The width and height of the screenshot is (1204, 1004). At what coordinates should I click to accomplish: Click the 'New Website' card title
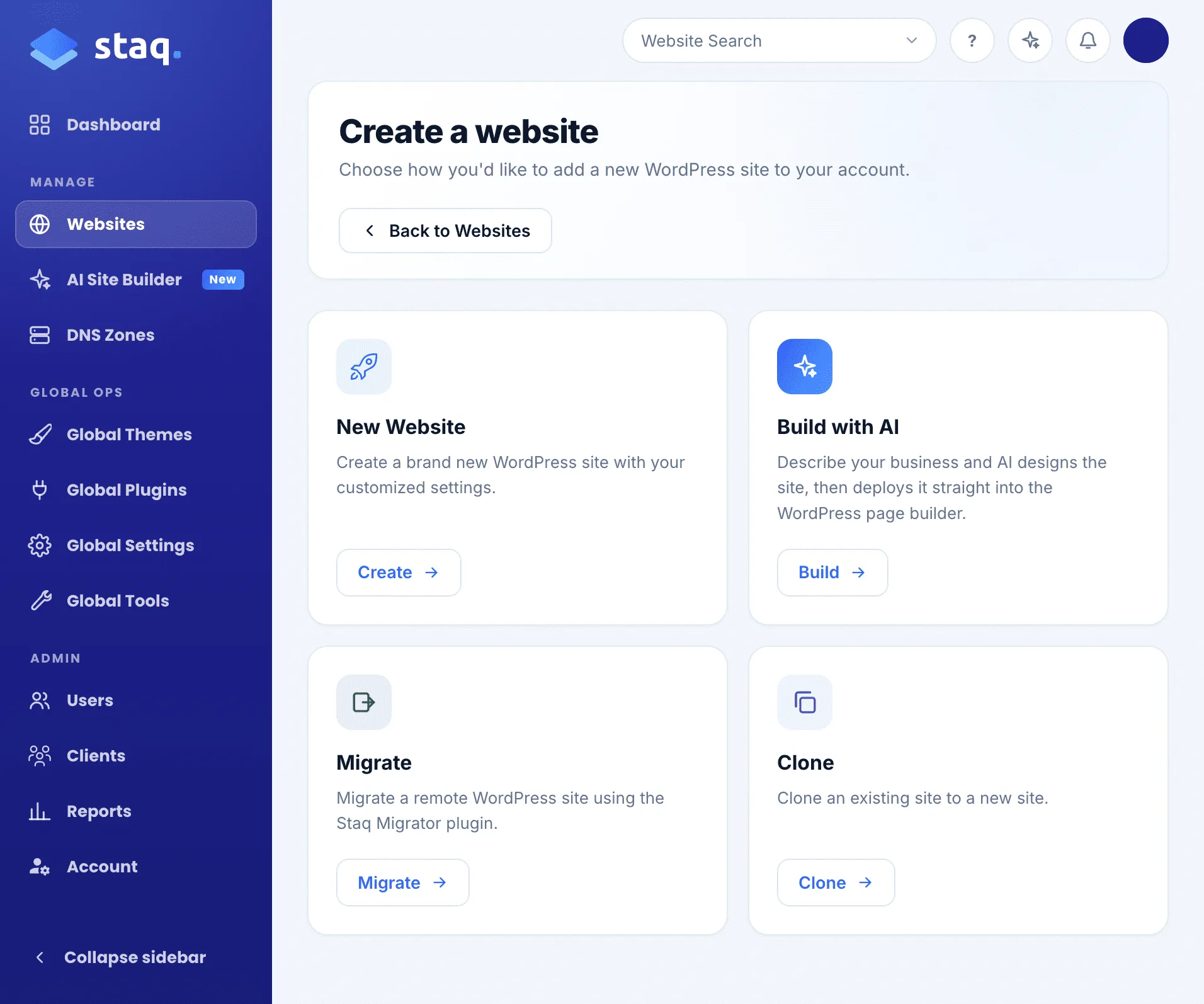pyautogui.click(x=401, y=427)
